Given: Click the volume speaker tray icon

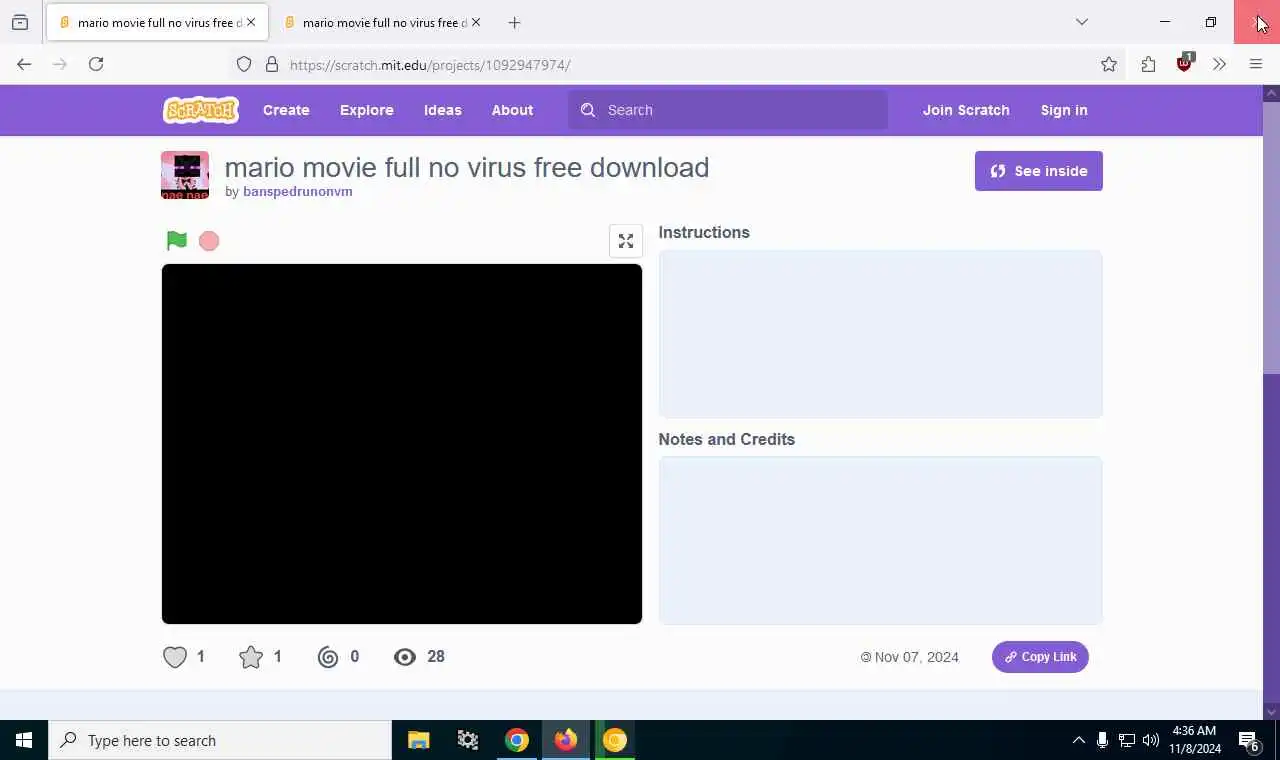Looking at the screenshot, I should coord(1151,740).
